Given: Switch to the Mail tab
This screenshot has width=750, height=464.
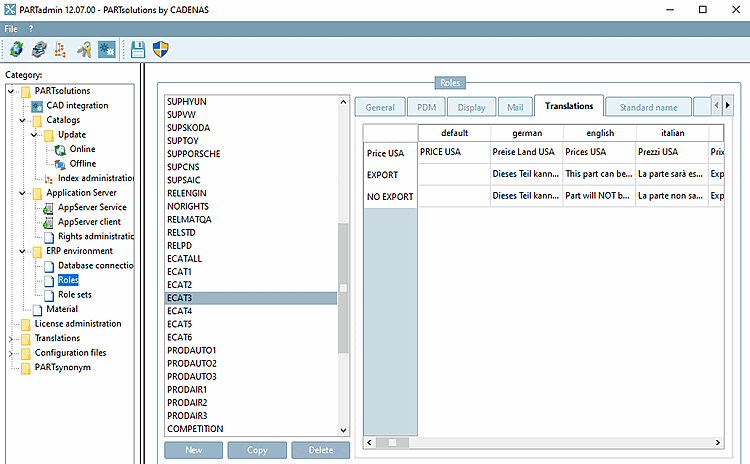Looking at the screenshot, I should pyautogui.click(x=515, y=107).
